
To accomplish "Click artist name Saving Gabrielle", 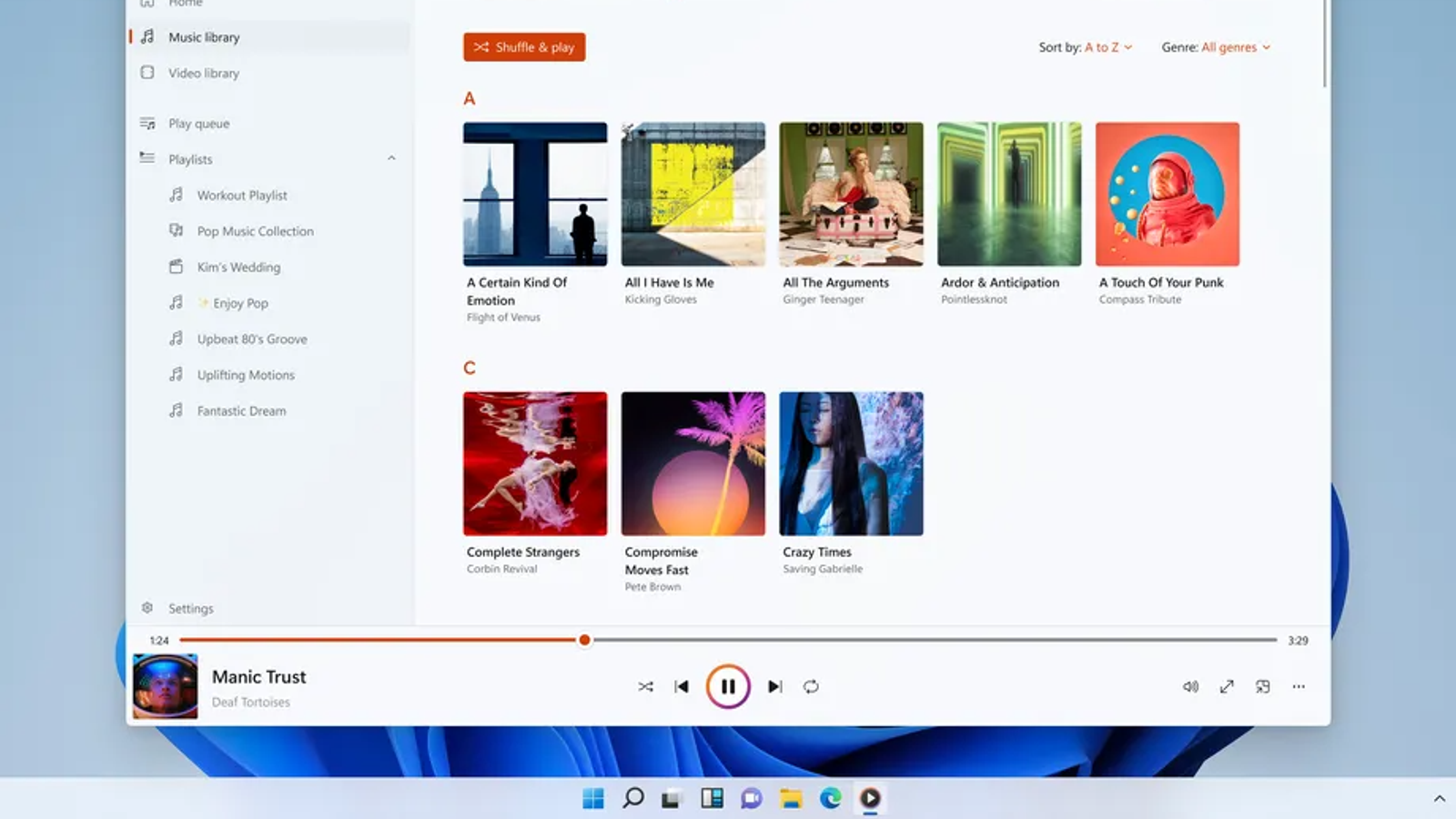I will pyautogui.click(x=823, y=569).
